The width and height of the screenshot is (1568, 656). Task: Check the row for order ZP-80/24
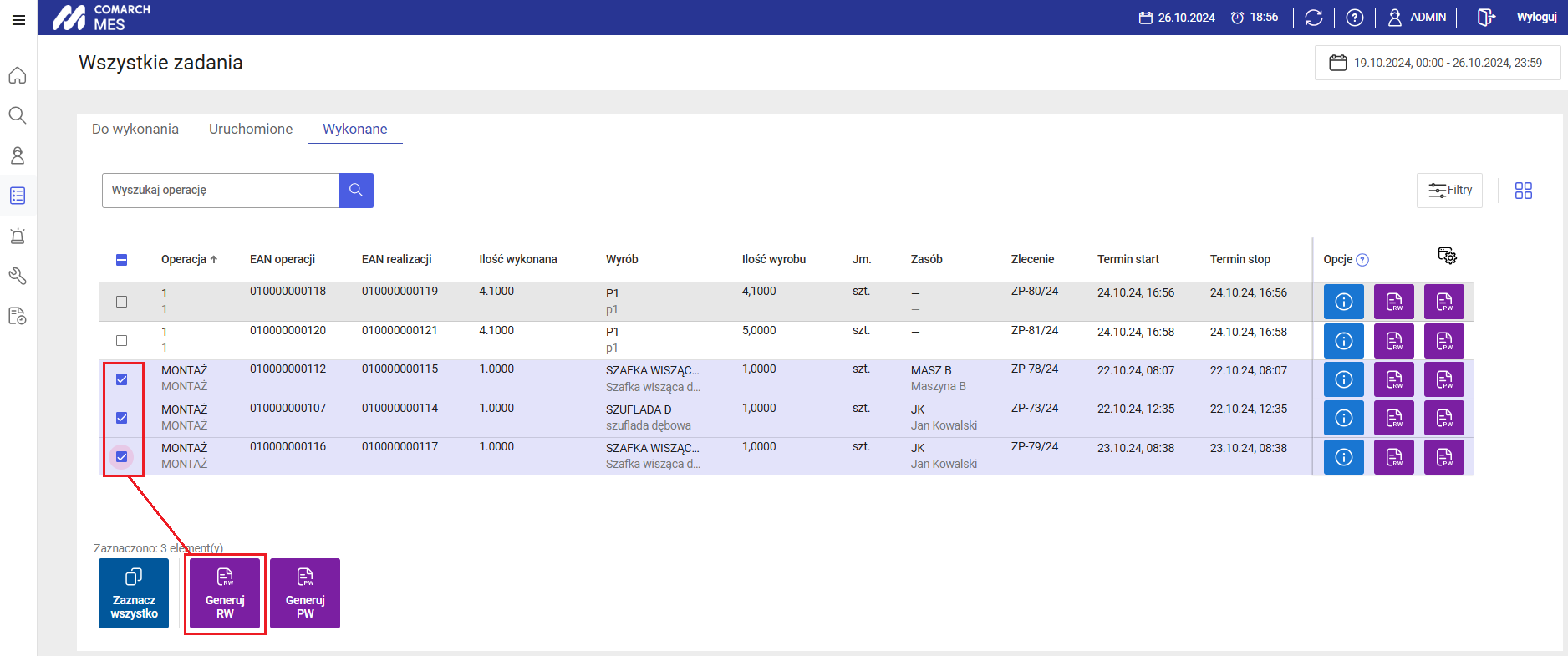tap(121, 302)
